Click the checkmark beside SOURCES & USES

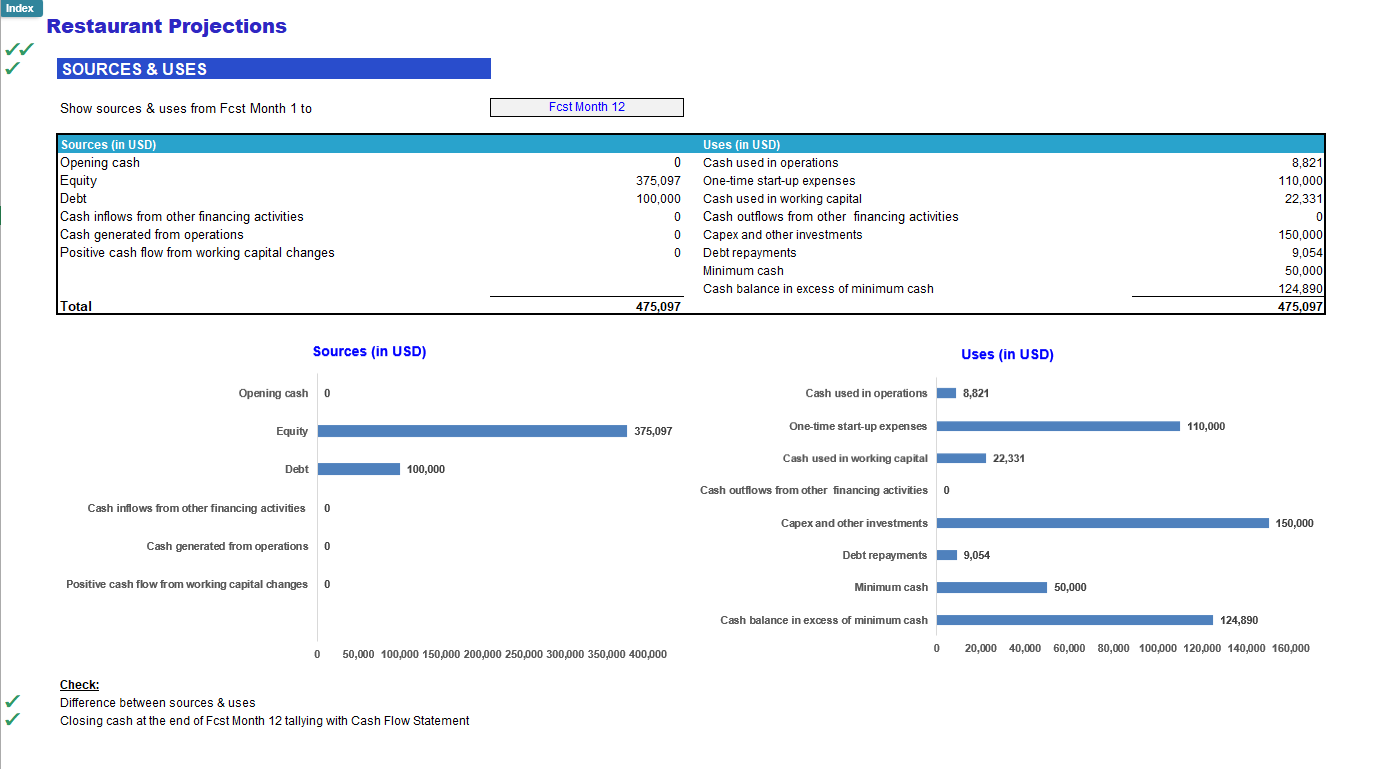click(x=12, y=68)
